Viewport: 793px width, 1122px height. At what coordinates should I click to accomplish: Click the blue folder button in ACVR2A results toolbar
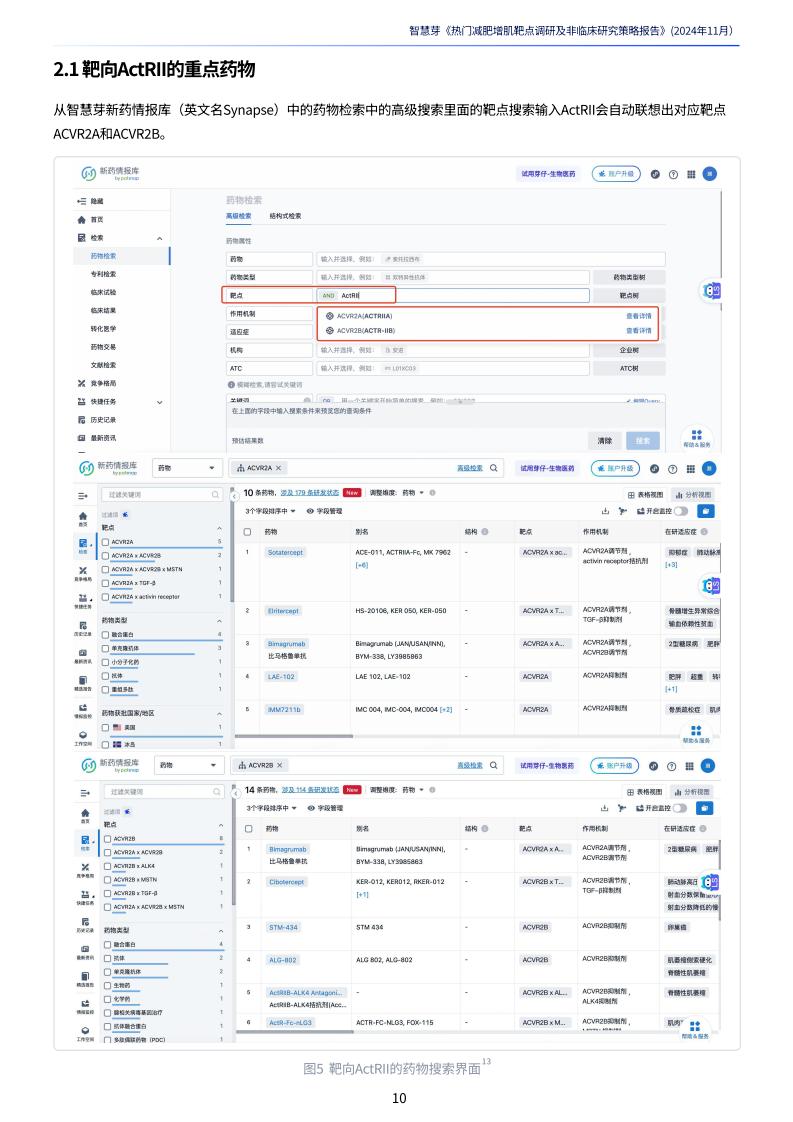705,511
